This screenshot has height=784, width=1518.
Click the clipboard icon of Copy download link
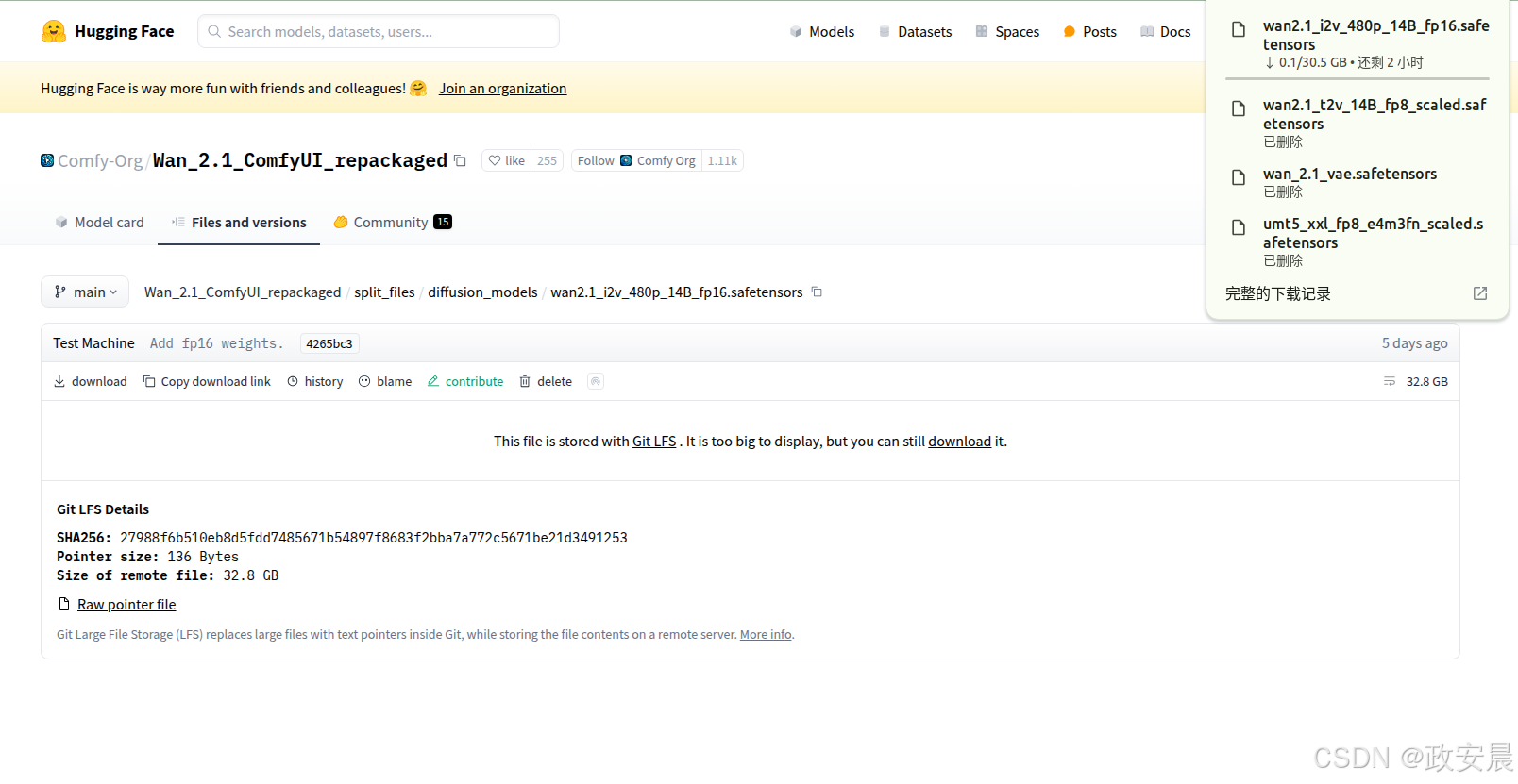[149, 381]
